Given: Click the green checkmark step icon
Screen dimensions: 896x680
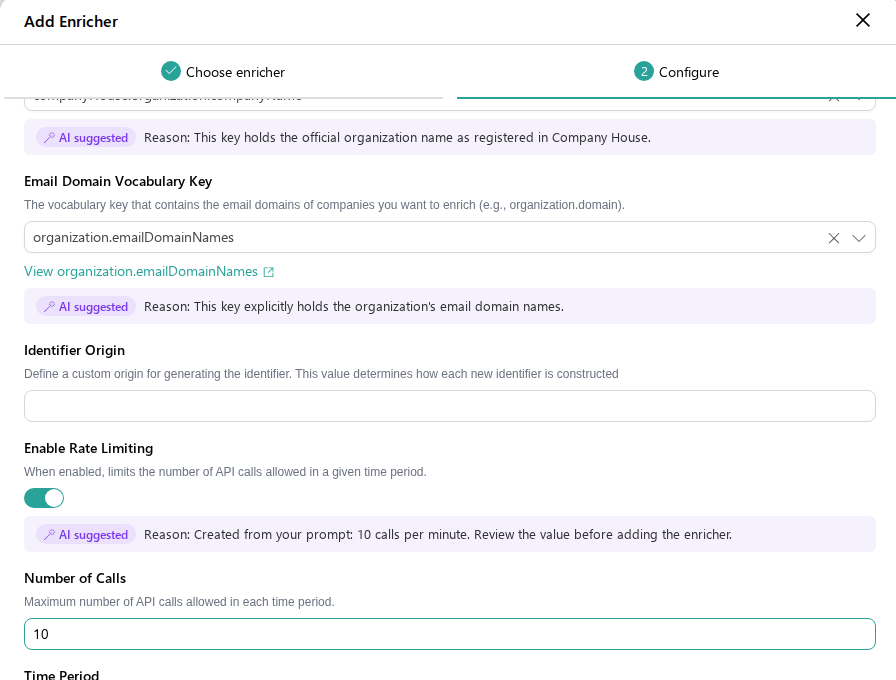Looking at the screenshot, I should 171,71.
